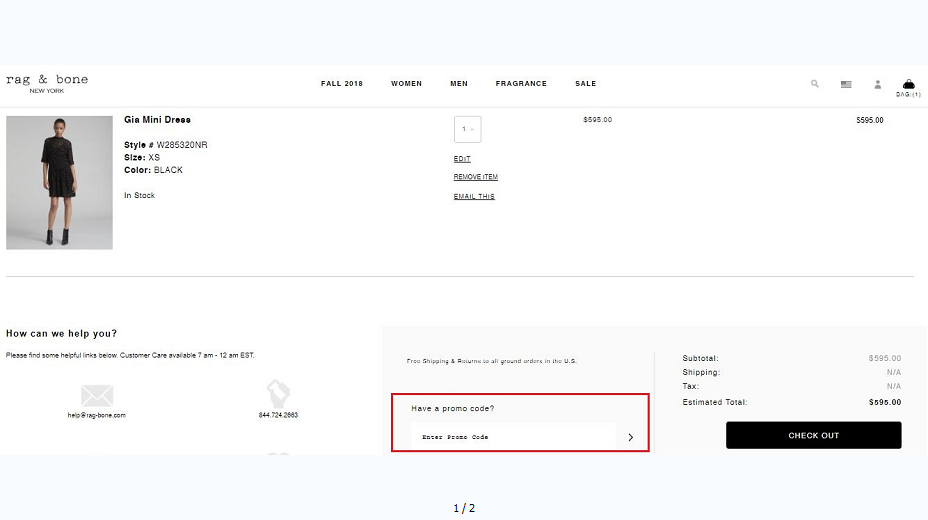
Task: Click the phone handset icon
Action: (x=278, y=394)
